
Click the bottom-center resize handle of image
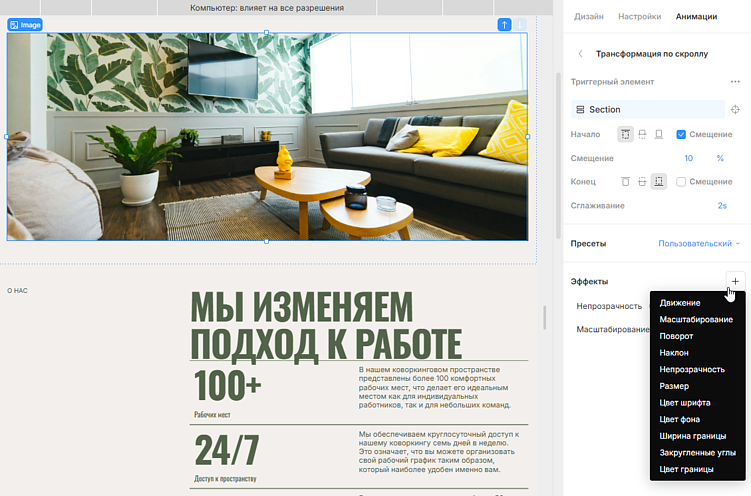(x=266, y=241)
